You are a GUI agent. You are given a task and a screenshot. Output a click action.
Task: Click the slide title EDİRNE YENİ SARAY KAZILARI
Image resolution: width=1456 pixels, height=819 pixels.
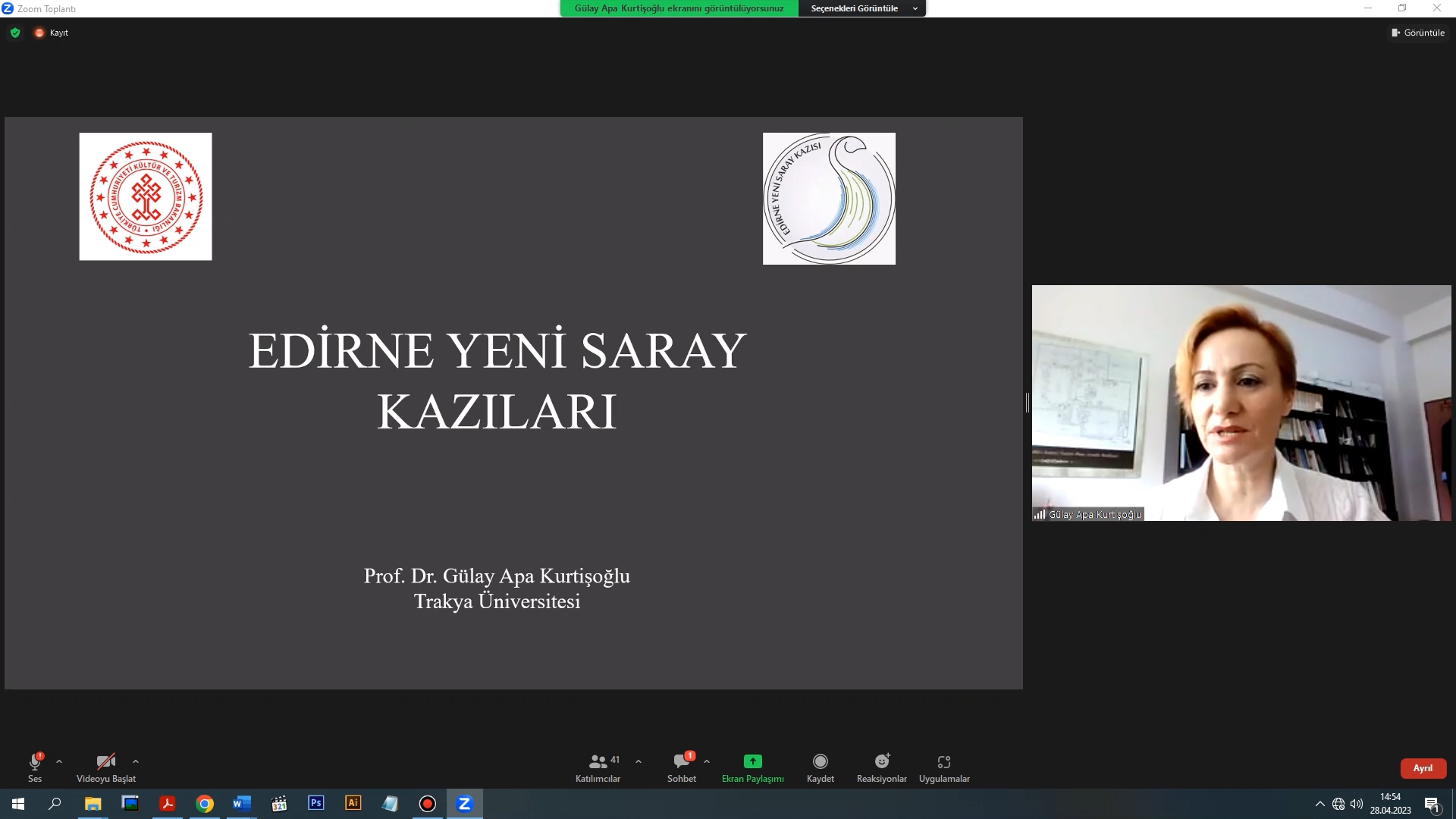497,381
